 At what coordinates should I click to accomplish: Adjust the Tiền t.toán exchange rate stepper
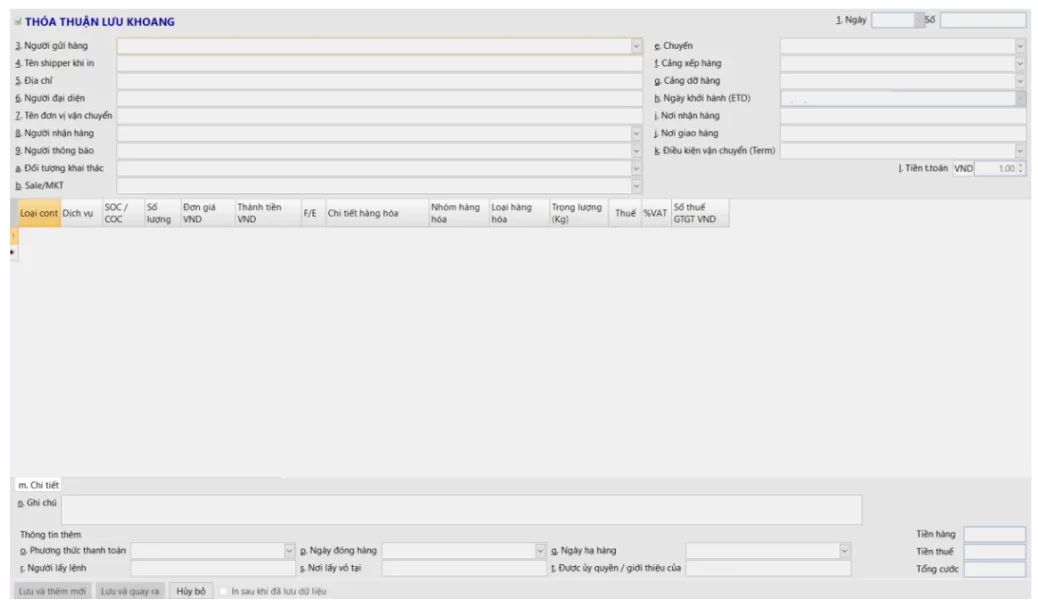coord(1020,169)
